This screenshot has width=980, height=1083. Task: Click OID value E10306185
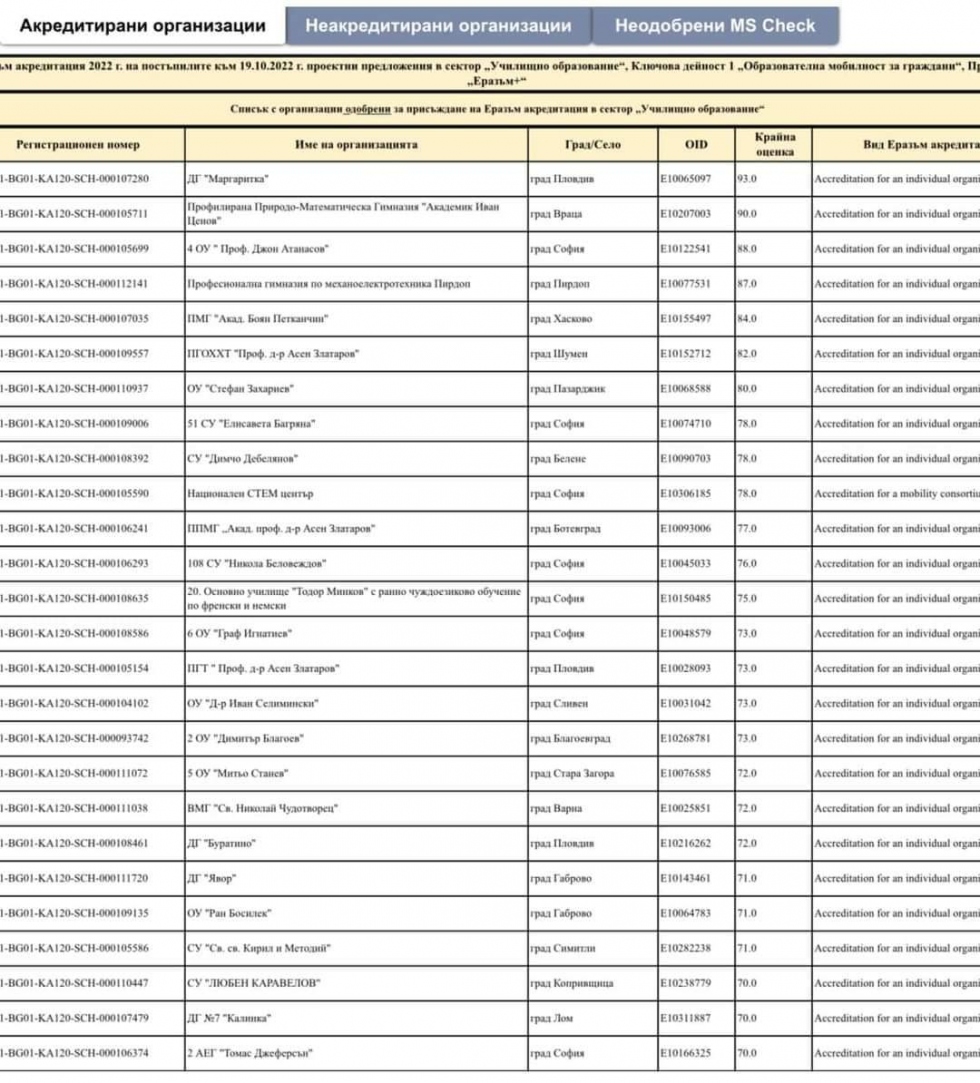pyautogui.click(x=686, y=494)
